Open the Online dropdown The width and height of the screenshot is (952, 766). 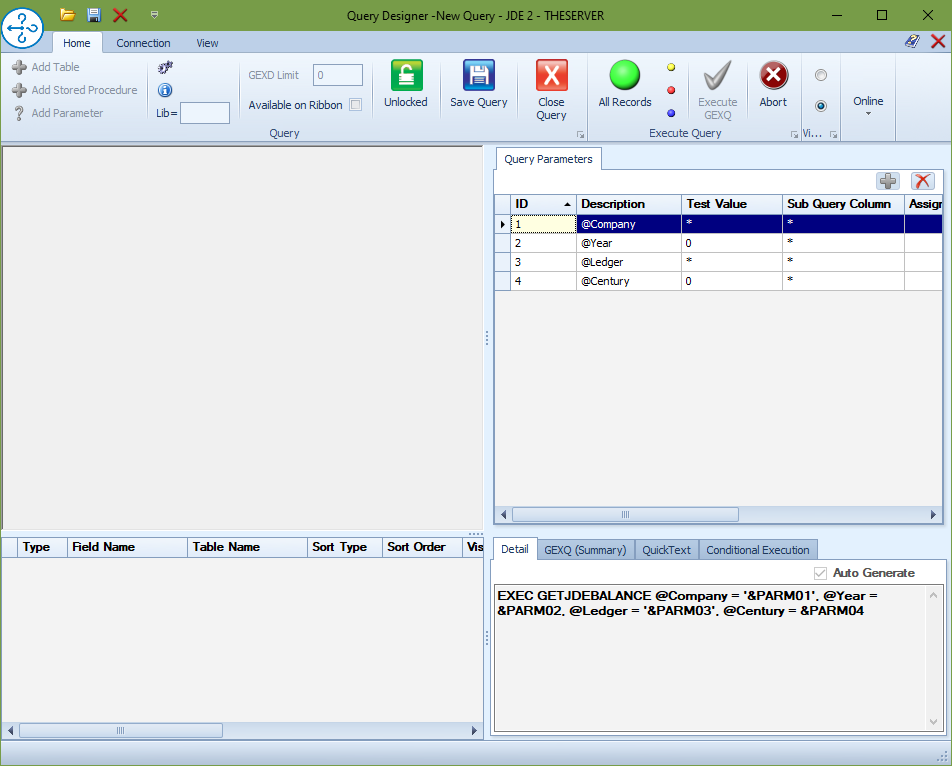(868, 112)
